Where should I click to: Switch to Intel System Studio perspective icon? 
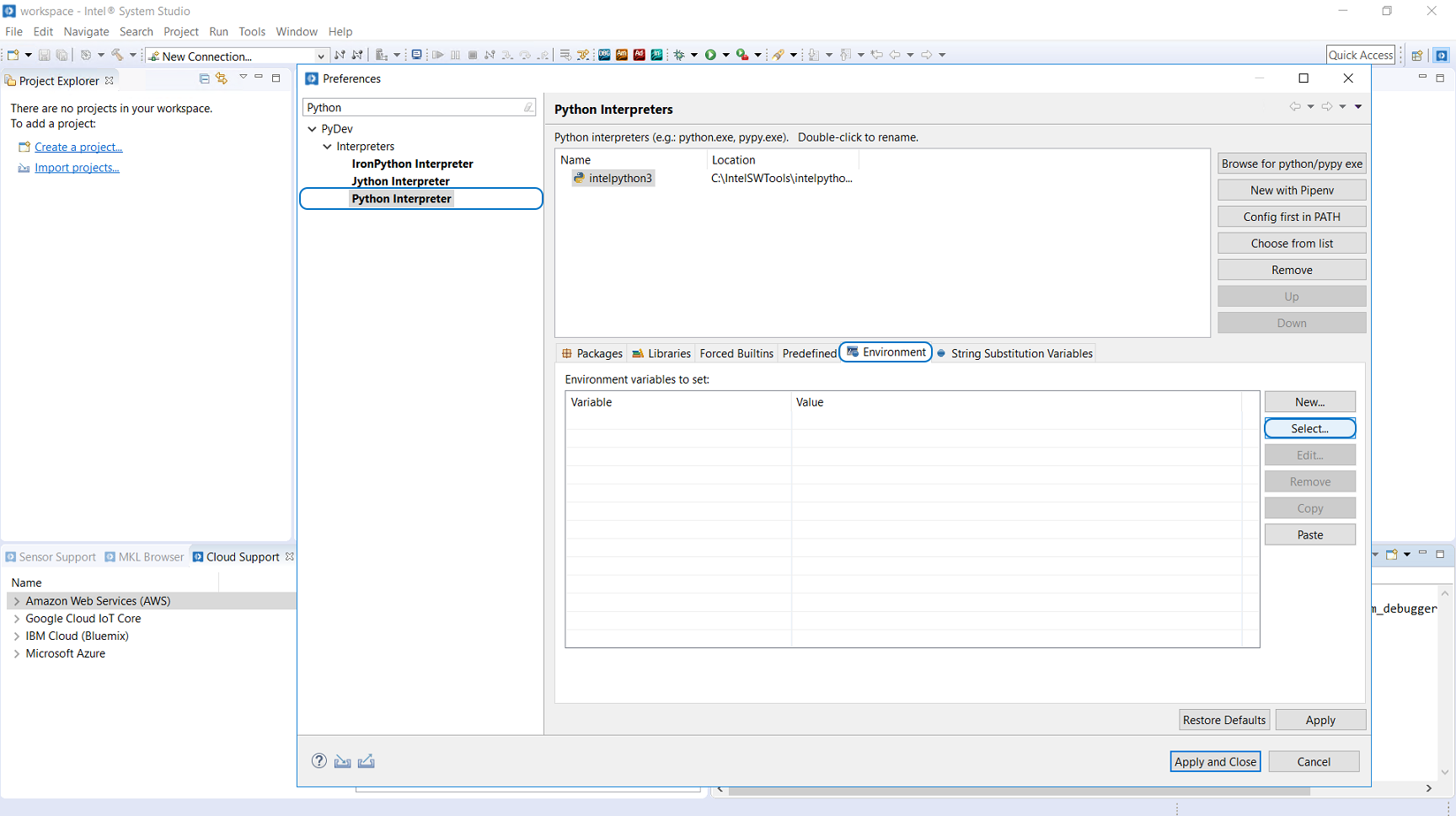[x=1442, y=55]
